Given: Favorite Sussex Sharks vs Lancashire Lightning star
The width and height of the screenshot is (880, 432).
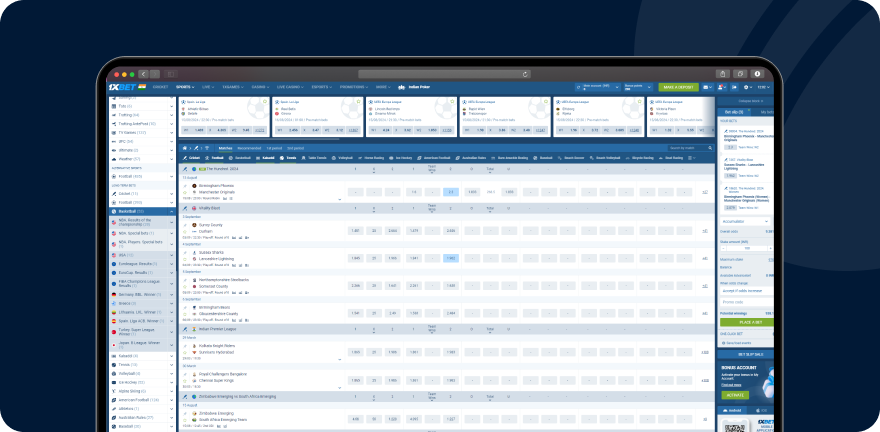Looking at the screenshot, I should (185, 259).
